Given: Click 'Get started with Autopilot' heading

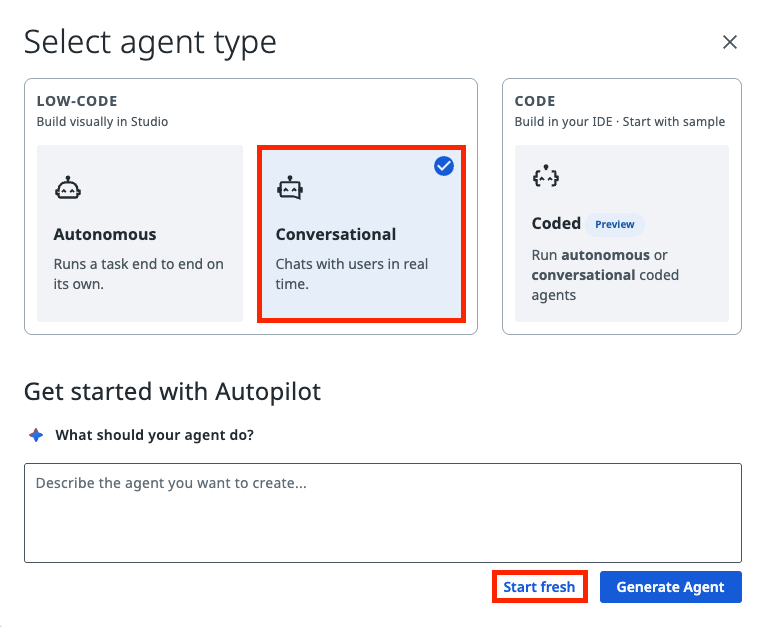Looking at the screenshot, I should click(172, 392).
